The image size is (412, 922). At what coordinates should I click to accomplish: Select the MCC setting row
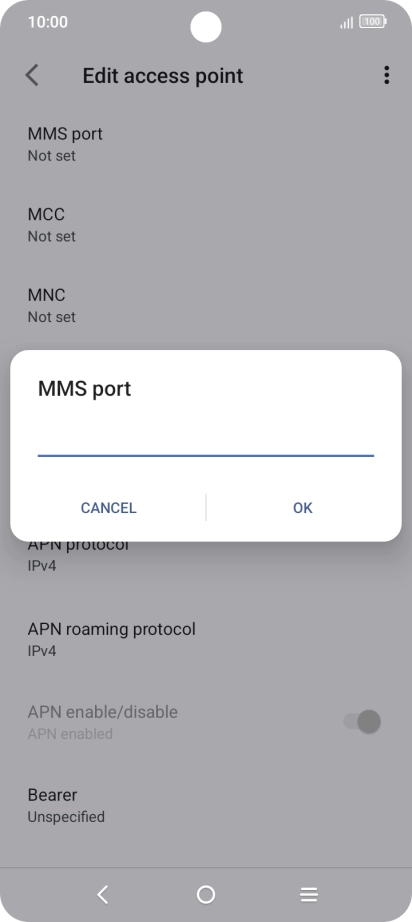(x=206, y=225)
